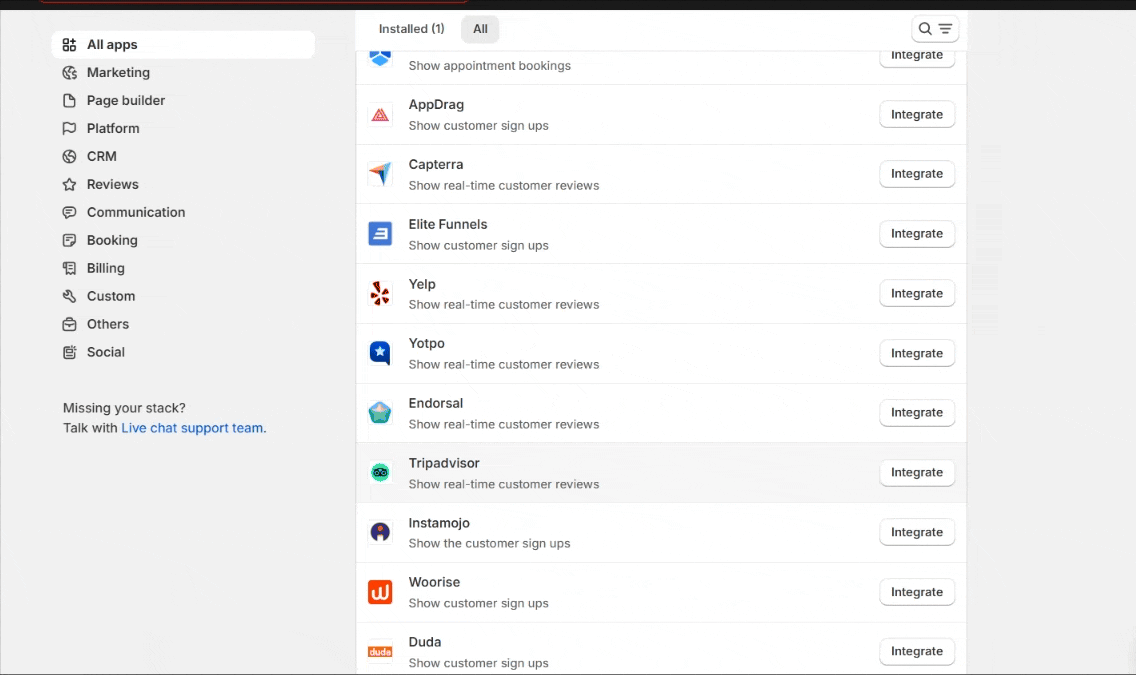Click the Reviews star icon
The width and height of the screenshot is (1136, 675).
[x=70, y=185]
